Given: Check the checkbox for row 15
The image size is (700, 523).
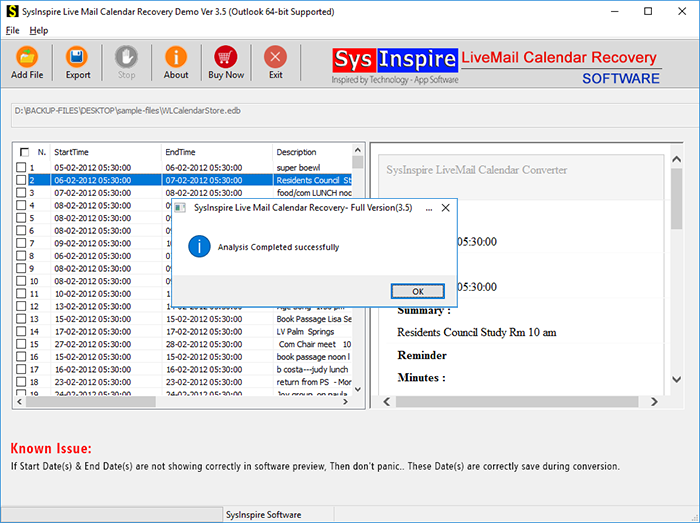Looking at the screenshot, I should (21, 344).
